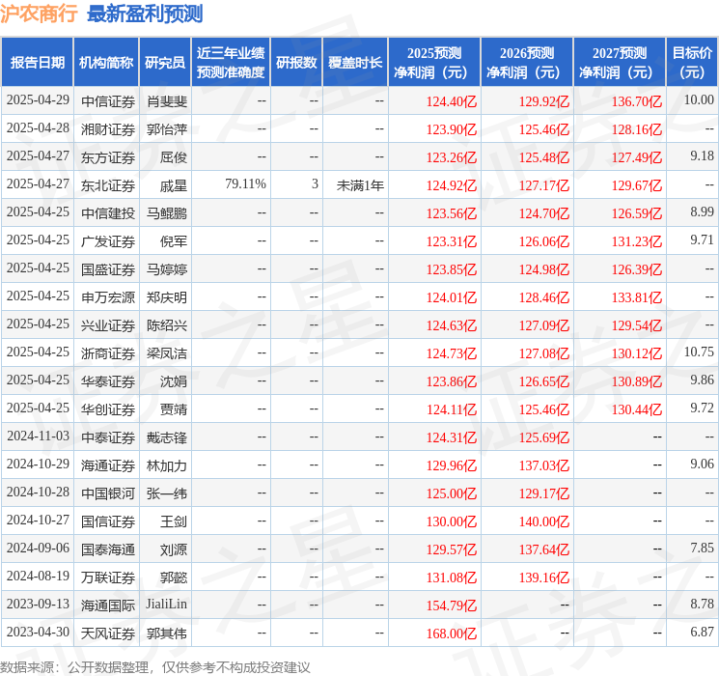Click the 136.70亿 2027 profit value
The image size is (719, 676).
tap(637, 101)
